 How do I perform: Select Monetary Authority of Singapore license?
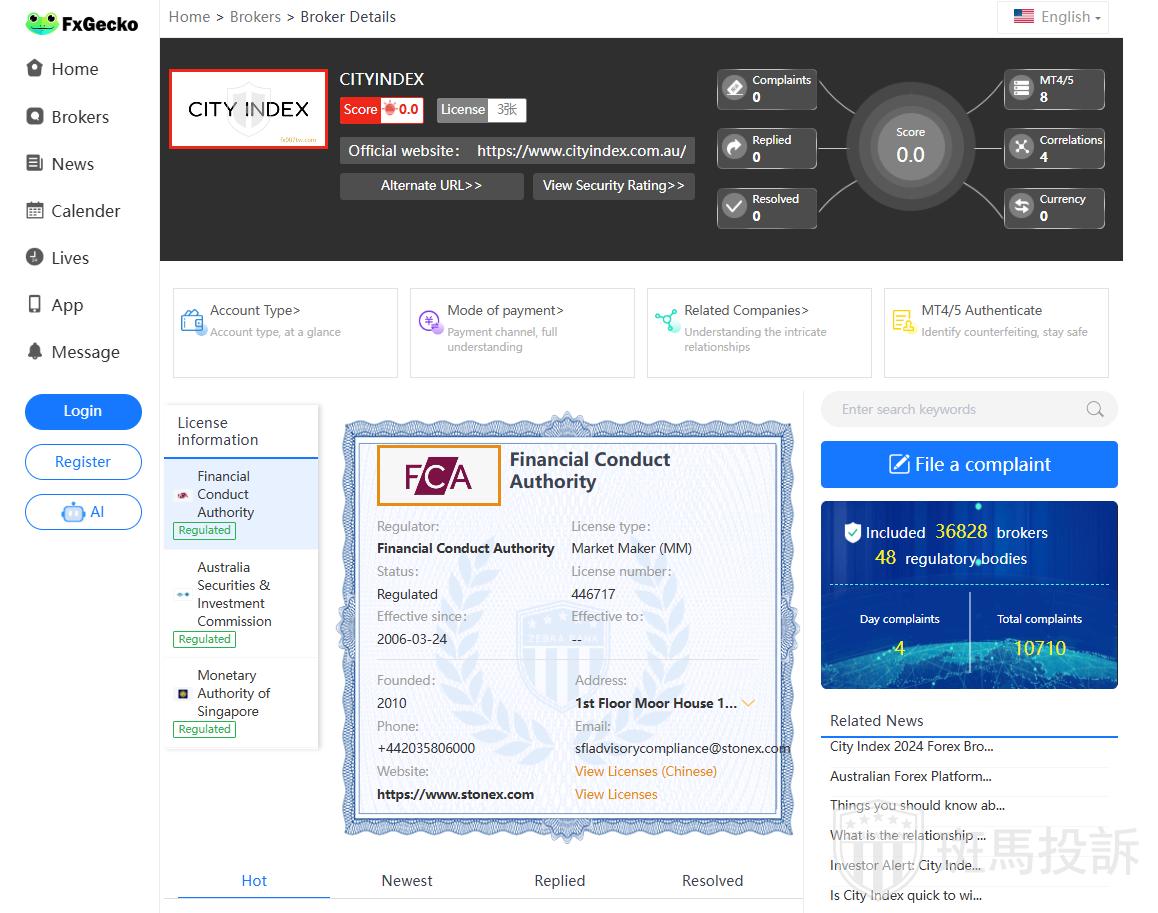pos(234,694)
